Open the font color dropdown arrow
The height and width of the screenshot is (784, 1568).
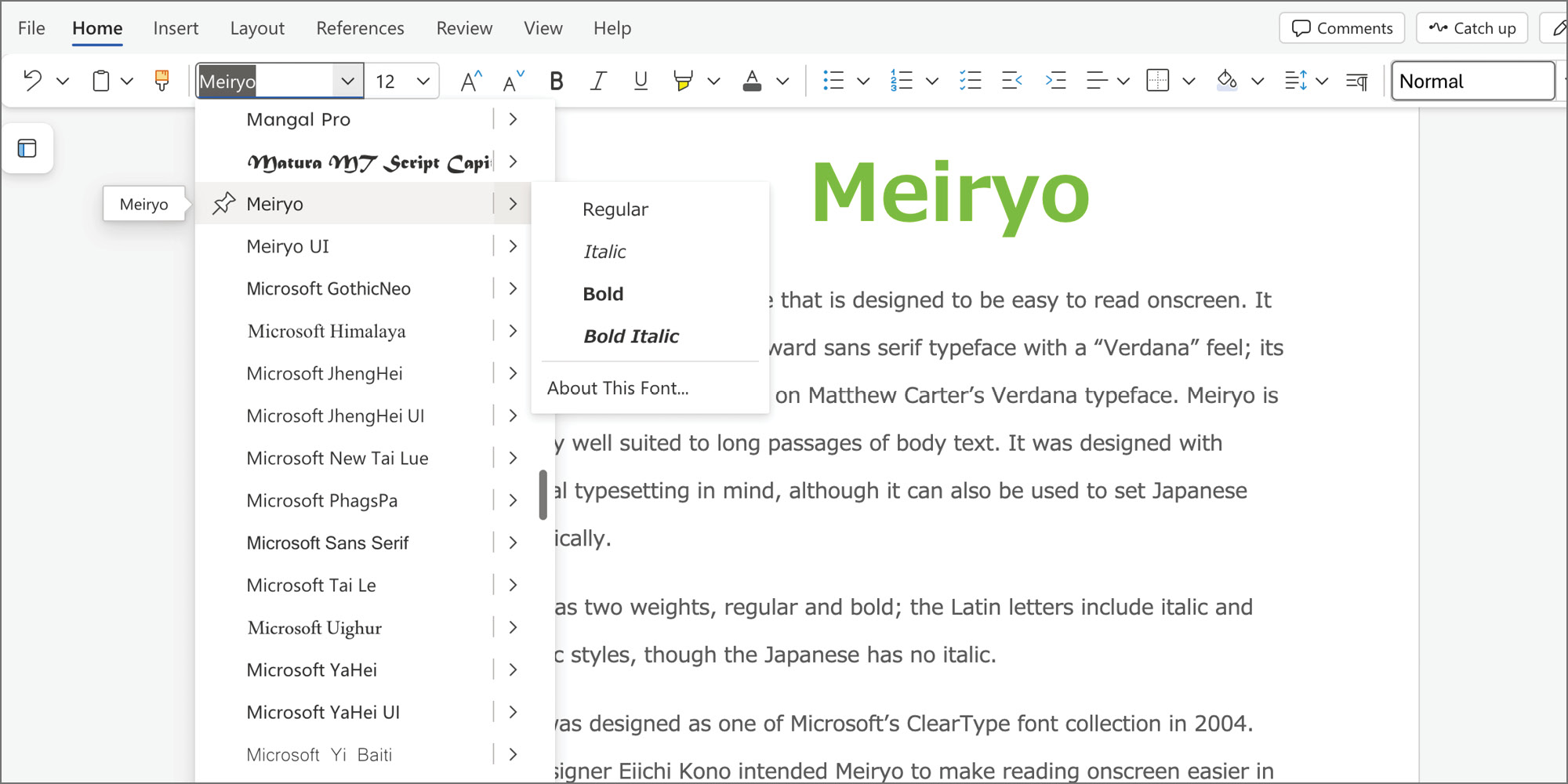coord(782,81)
